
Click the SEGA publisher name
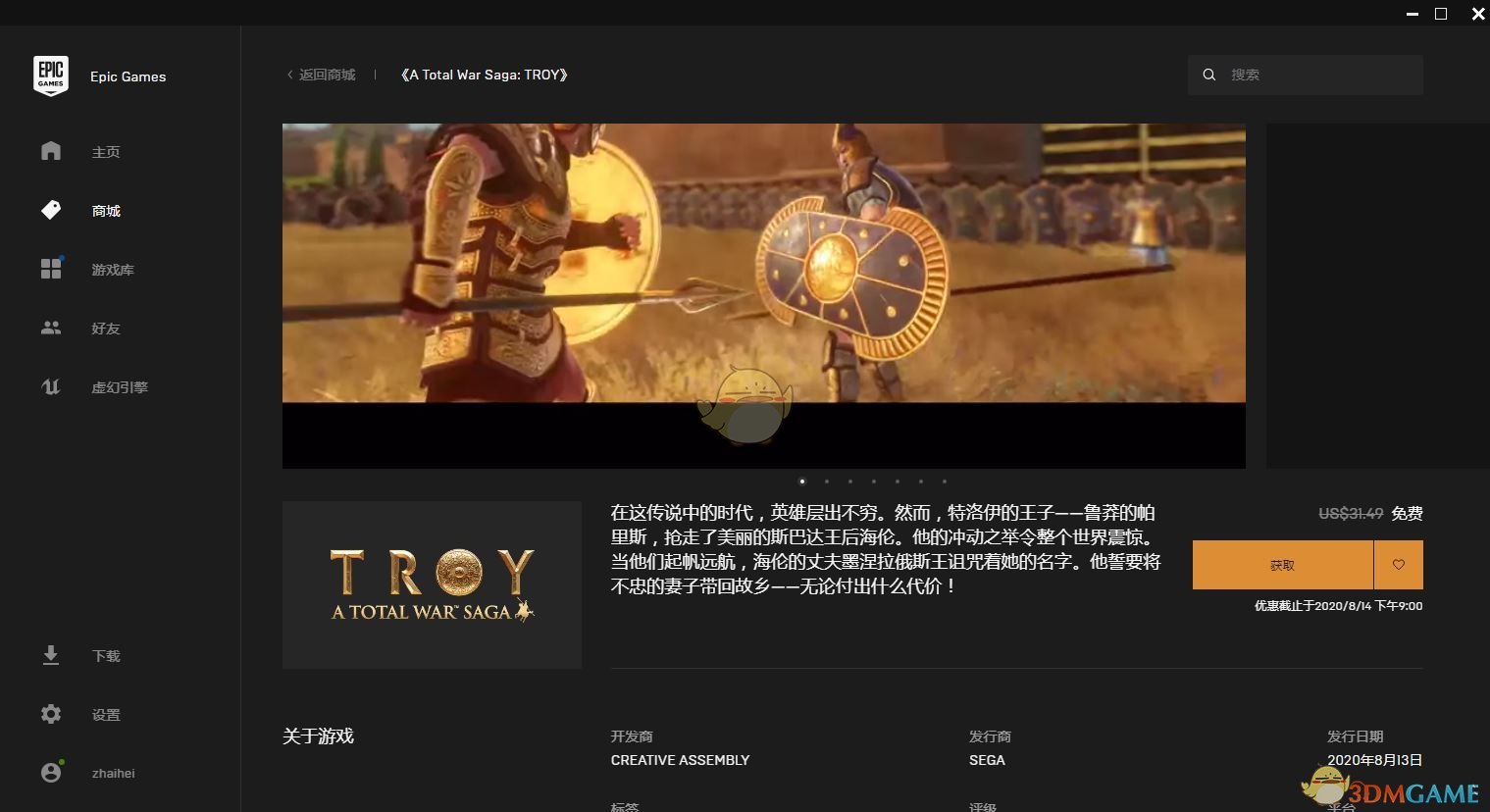tap(987, 760)
